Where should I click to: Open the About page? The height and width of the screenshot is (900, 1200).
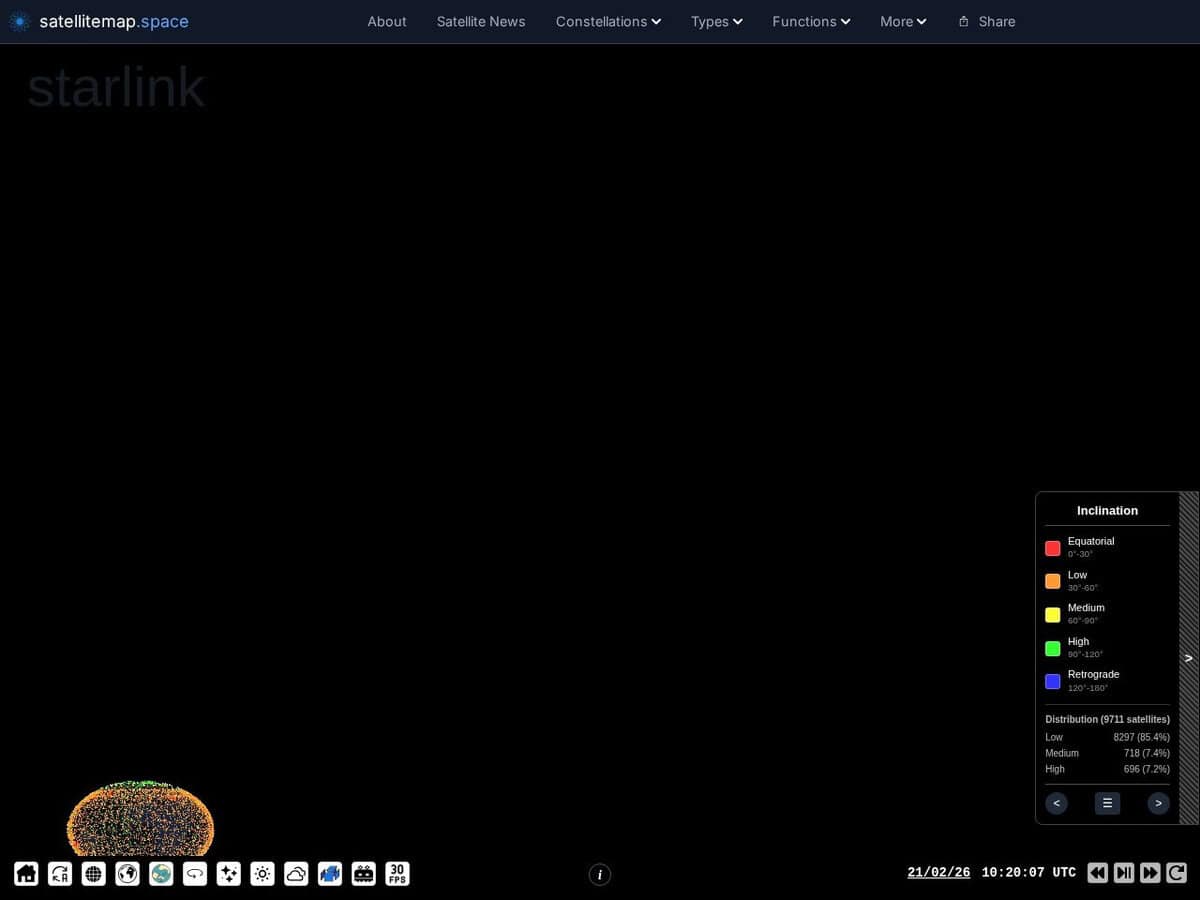point(387,21)
